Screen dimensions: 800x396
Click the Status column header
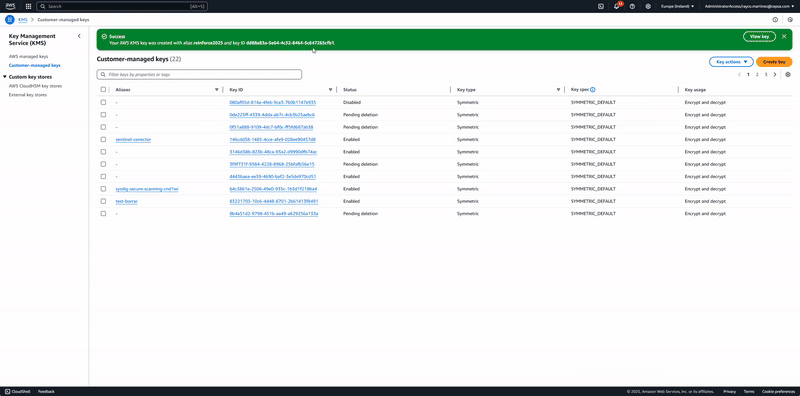pyautogui.click(x=350, y=90)
